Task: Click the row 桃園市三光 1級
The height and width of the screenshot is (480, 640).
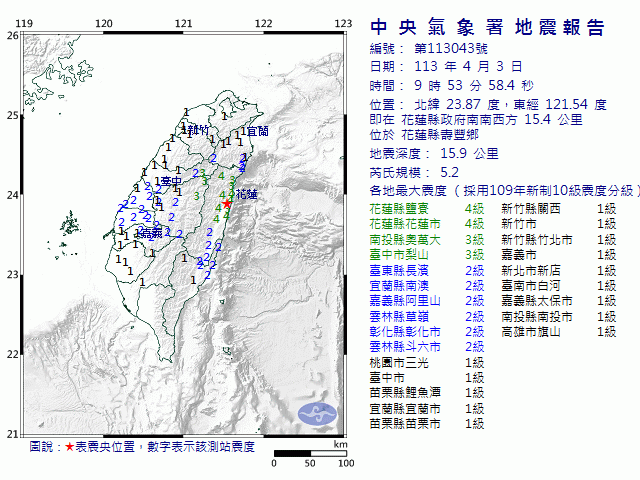Action: (x=427, y=362)
